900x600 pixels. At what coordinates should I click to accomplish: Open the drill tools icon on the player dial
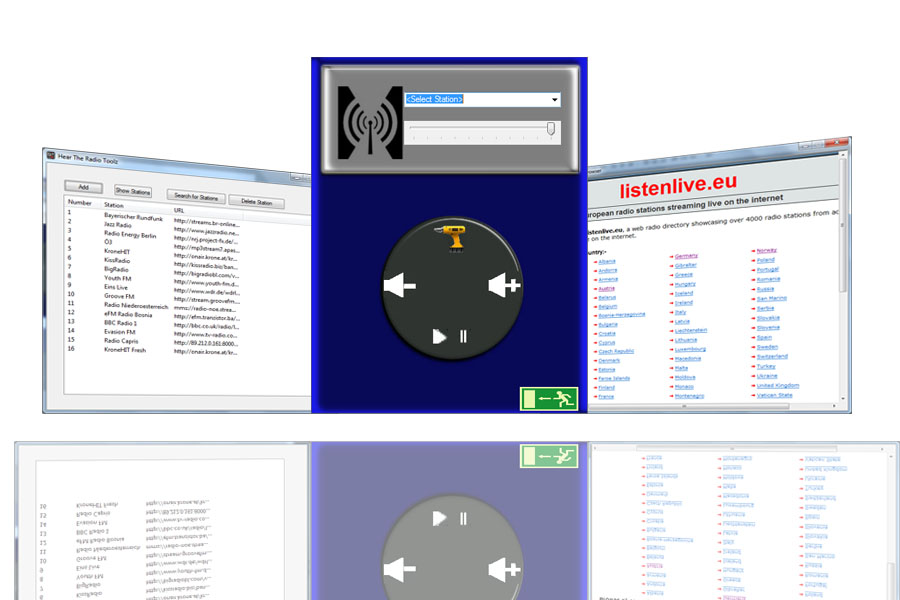[452, 238]
